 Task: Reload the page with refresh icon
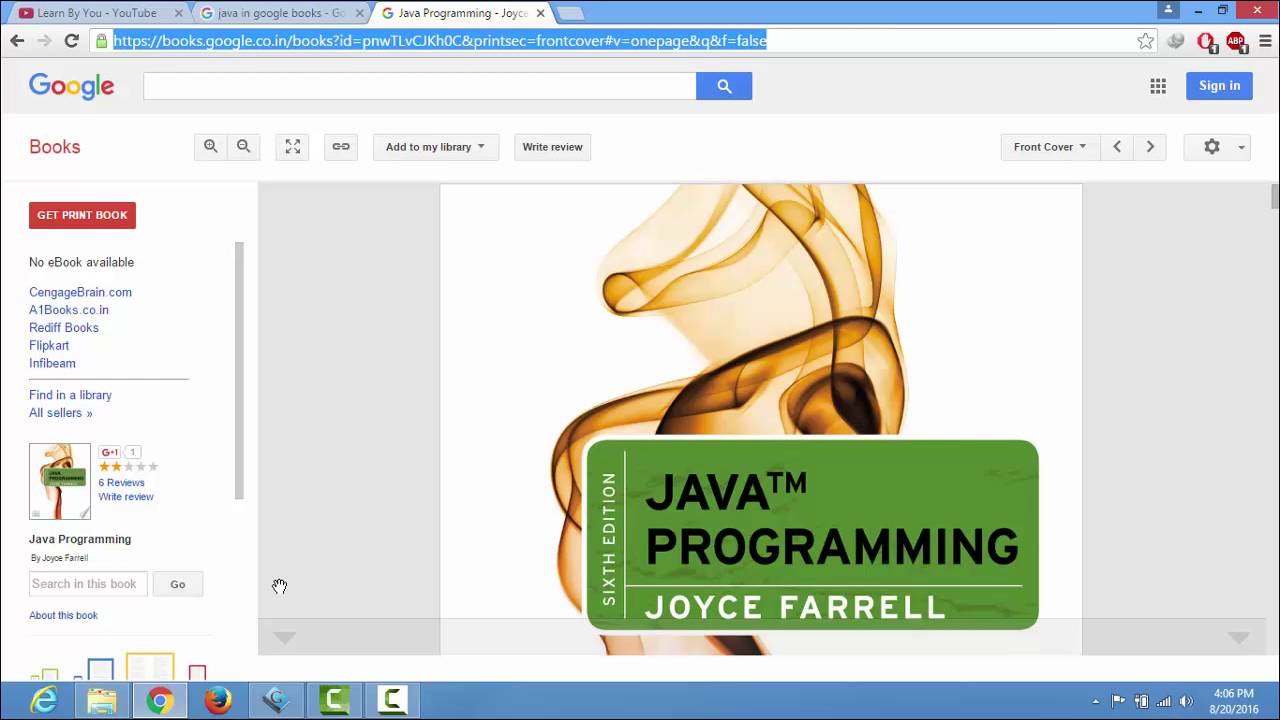pyautogui.click(x=71, y=40)
